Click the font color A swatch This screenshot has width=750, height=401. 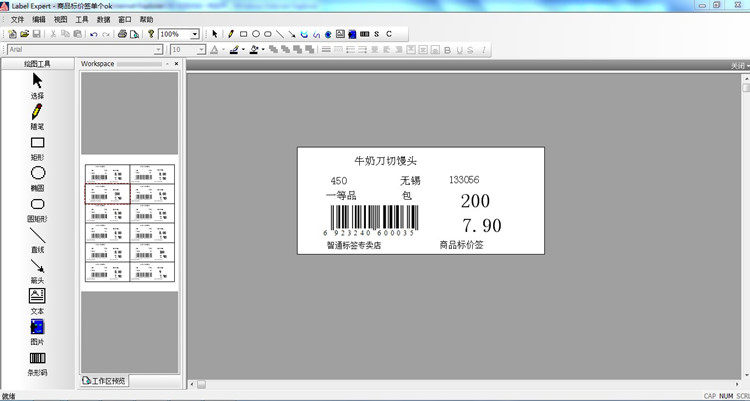214,50
